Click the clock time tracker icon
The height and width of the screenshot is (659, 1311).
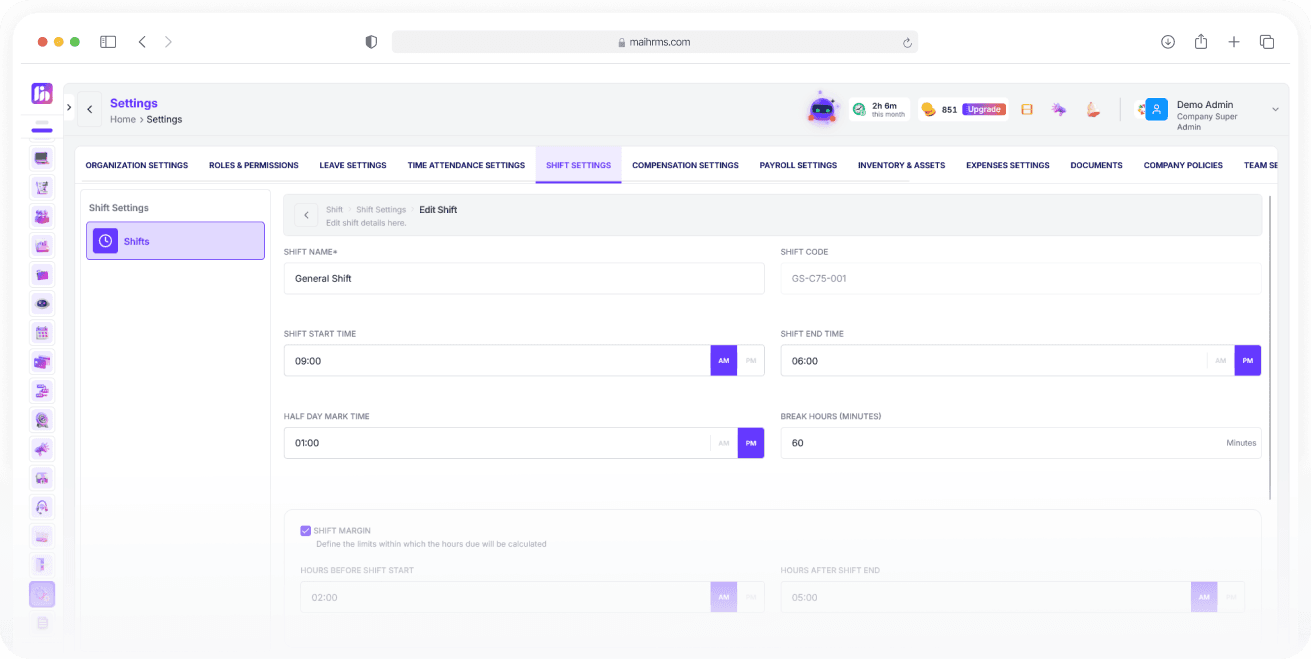(859, 109)
